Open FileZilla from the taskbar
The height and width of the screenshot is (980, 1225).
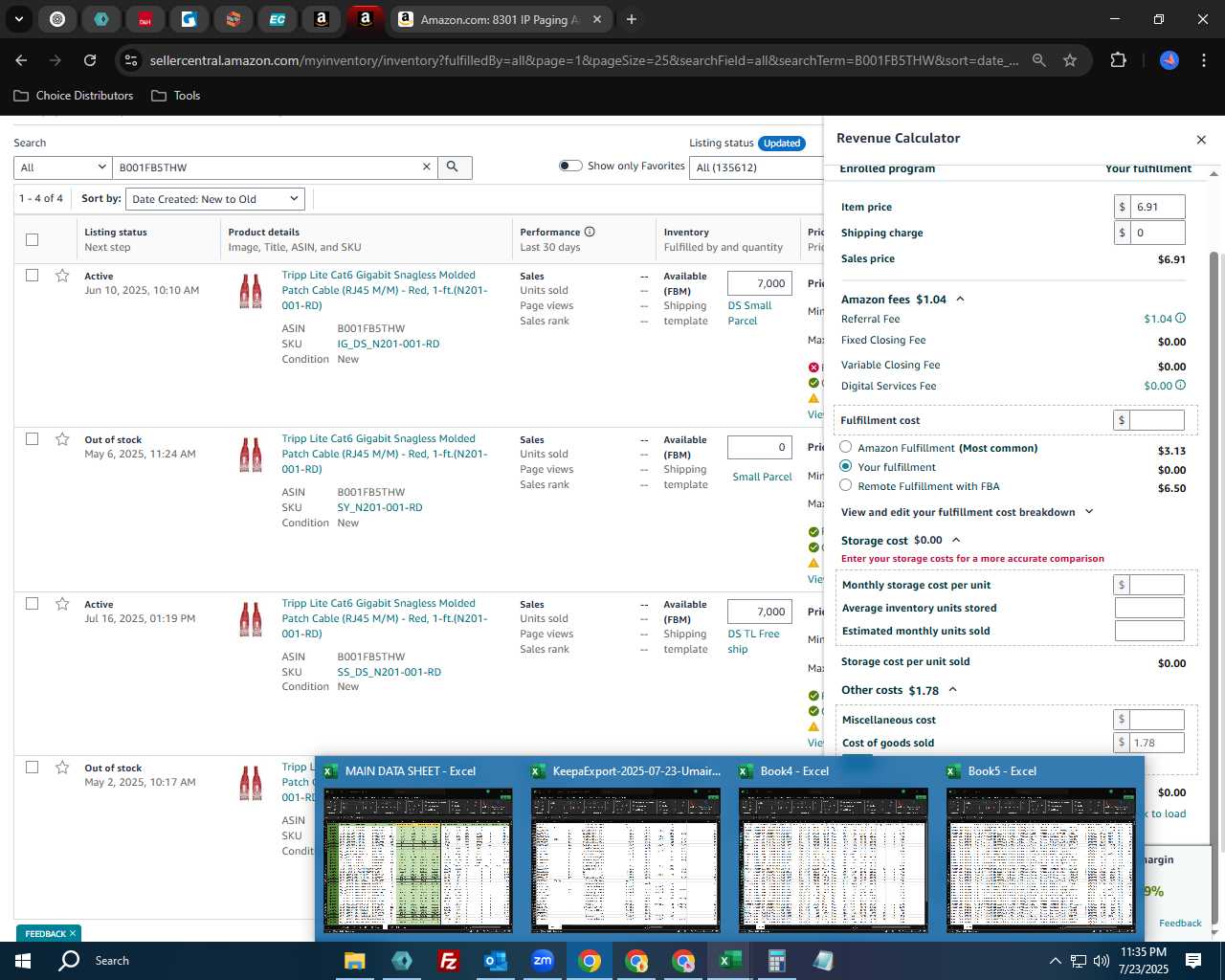(448, 961)
